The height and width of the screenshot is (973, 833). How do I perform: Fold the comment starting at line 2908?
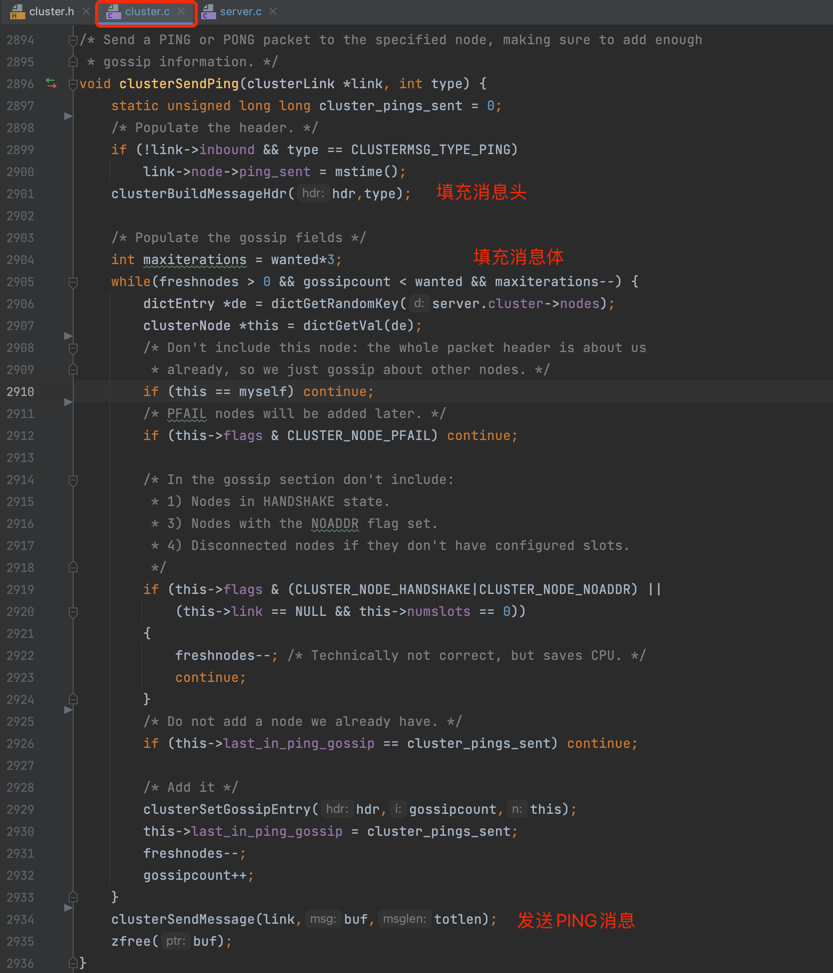point(73,348)
